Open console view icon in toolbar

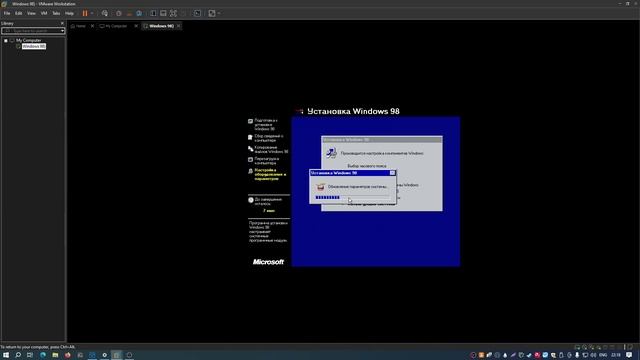(197, 13)
